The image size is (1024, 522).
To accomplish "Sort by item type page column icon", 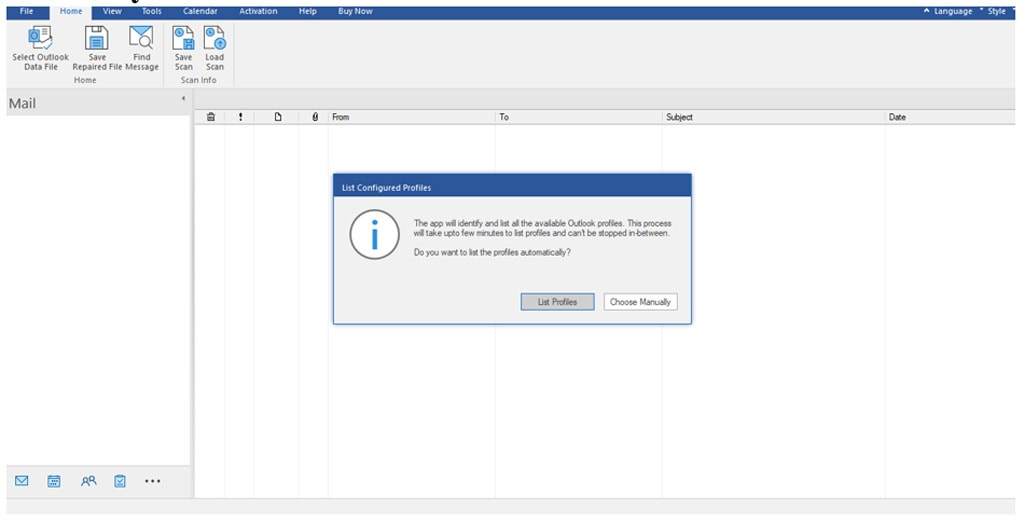I will tap(278, 117).
